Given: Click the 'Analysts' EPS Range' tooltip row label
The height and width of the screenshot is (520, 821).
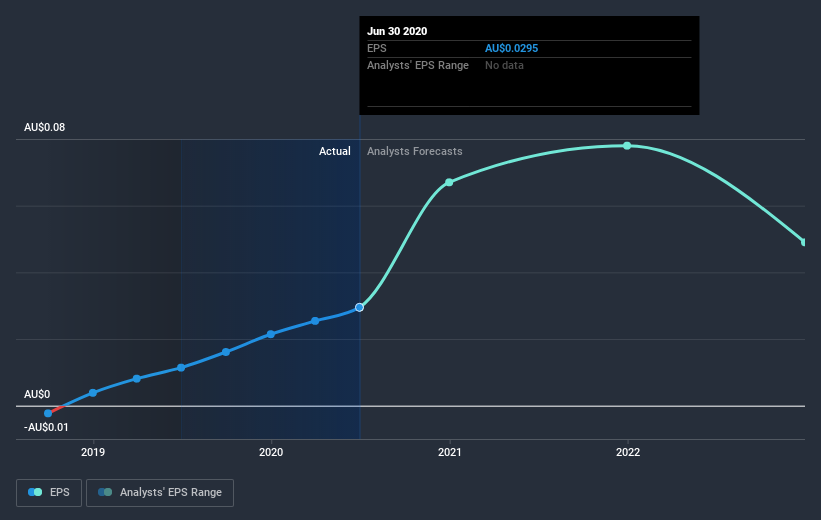Looking at the screenshot, I should [418, 65].
